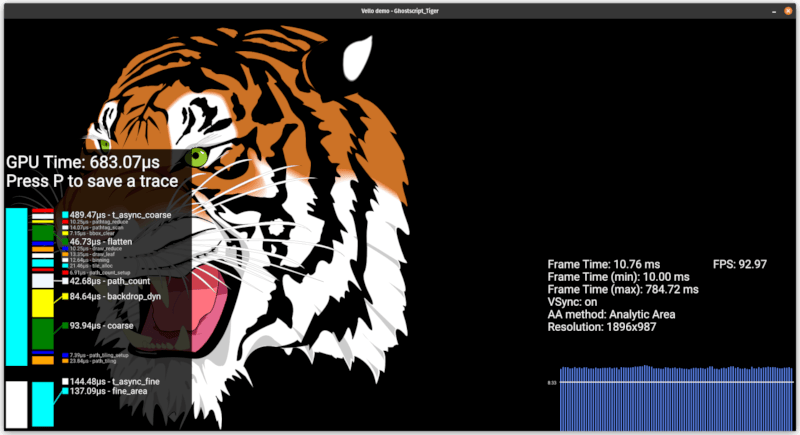
Task: Select the "23.84µs - path_tiling" entry
Action: [92, 361]
